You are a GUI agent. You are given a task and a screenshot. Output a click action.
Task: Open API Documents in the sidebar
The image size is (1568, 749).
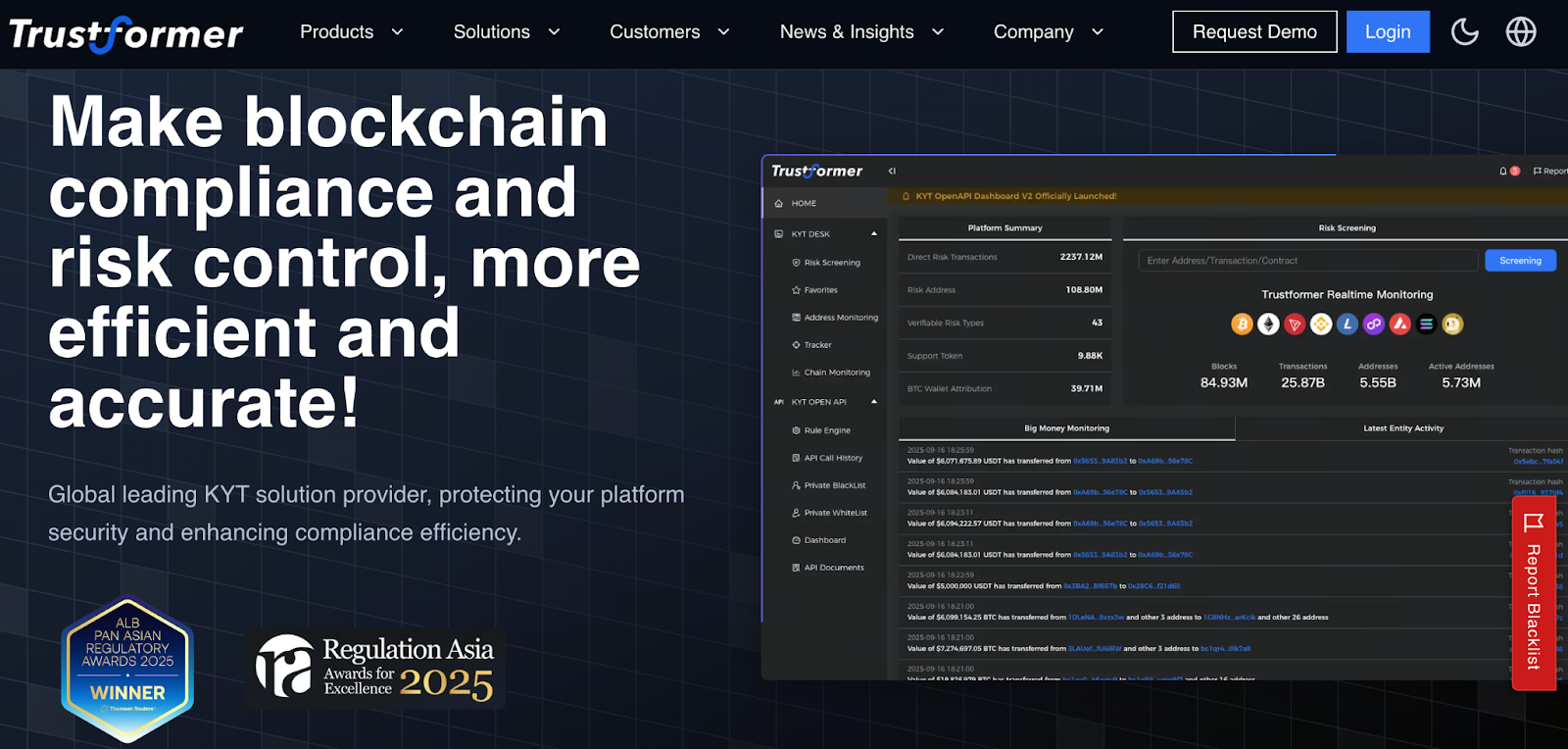[x=828, y=568]
